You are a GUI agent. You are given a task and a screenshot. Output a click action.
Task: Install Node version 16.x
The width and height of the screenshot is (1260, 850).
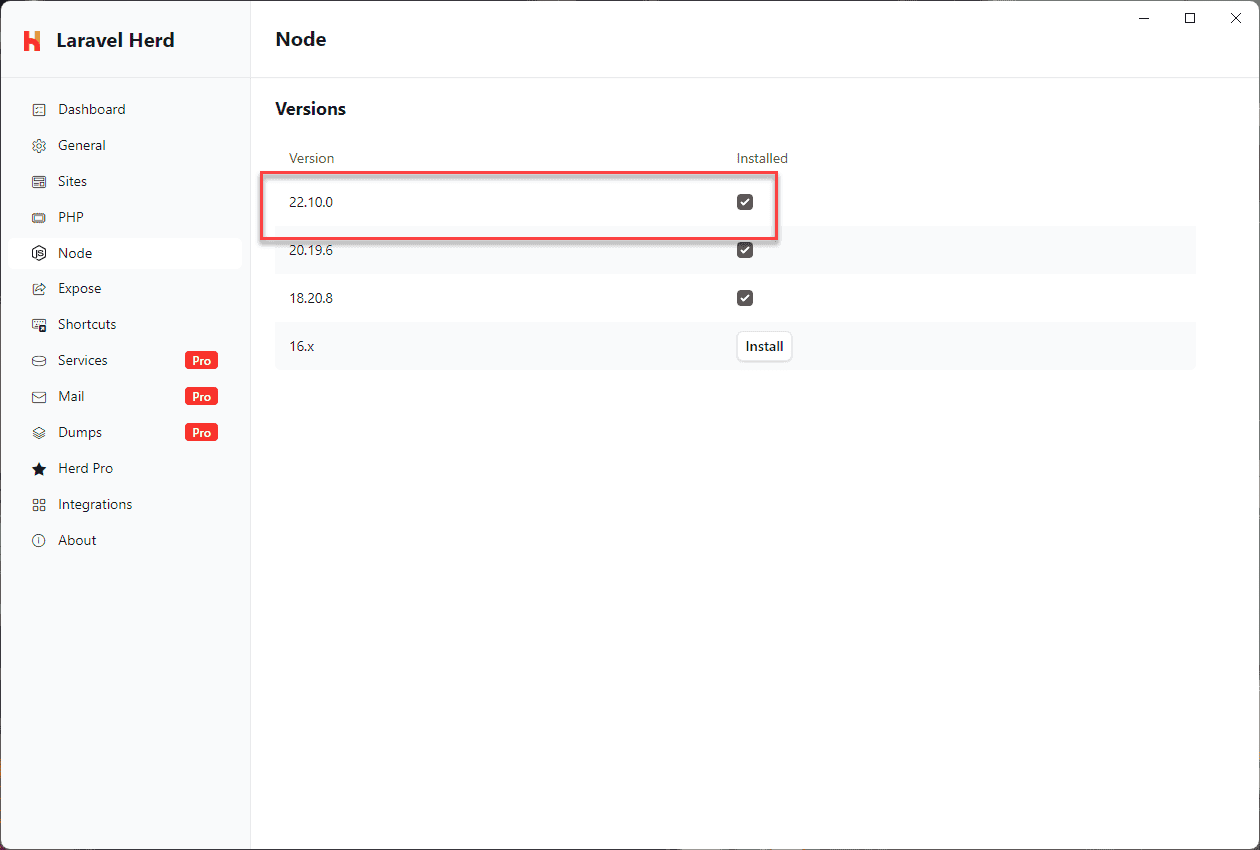coord(764,346)
